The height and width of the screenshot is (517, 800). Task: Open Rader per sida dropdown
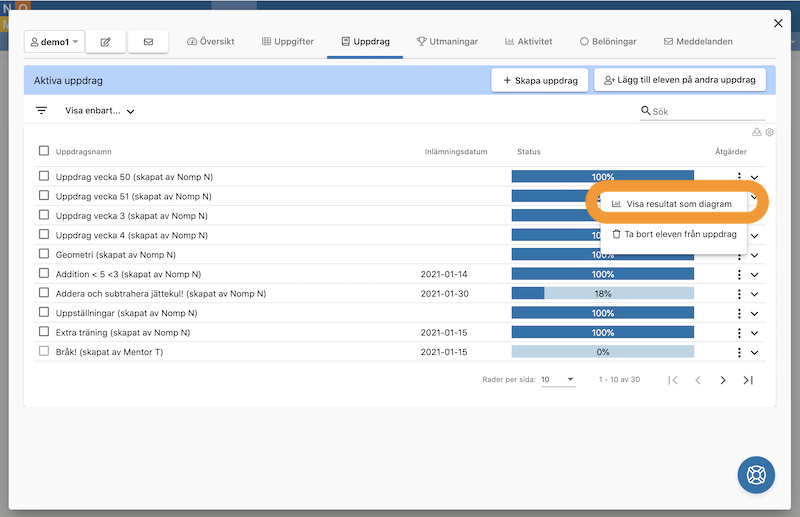(558, 379)
